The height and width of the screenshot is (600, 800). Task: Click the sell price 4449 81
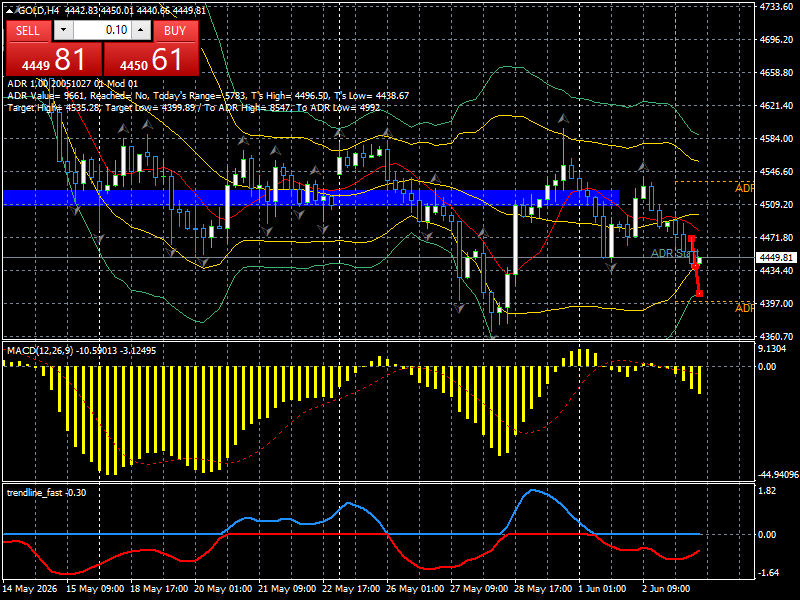click(x=54, y=59)
